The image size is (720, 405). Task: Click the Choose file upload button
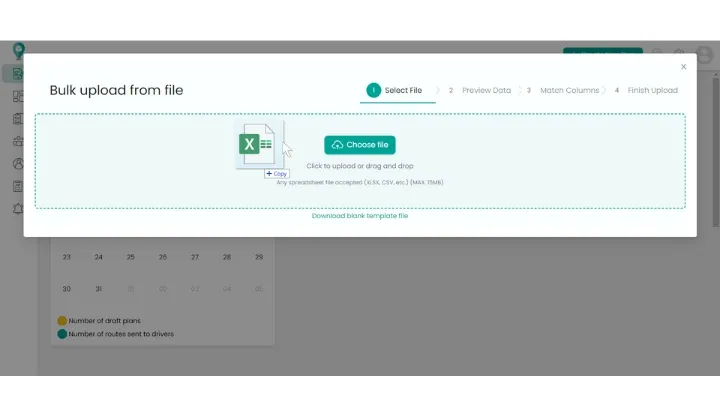[359, 145]
